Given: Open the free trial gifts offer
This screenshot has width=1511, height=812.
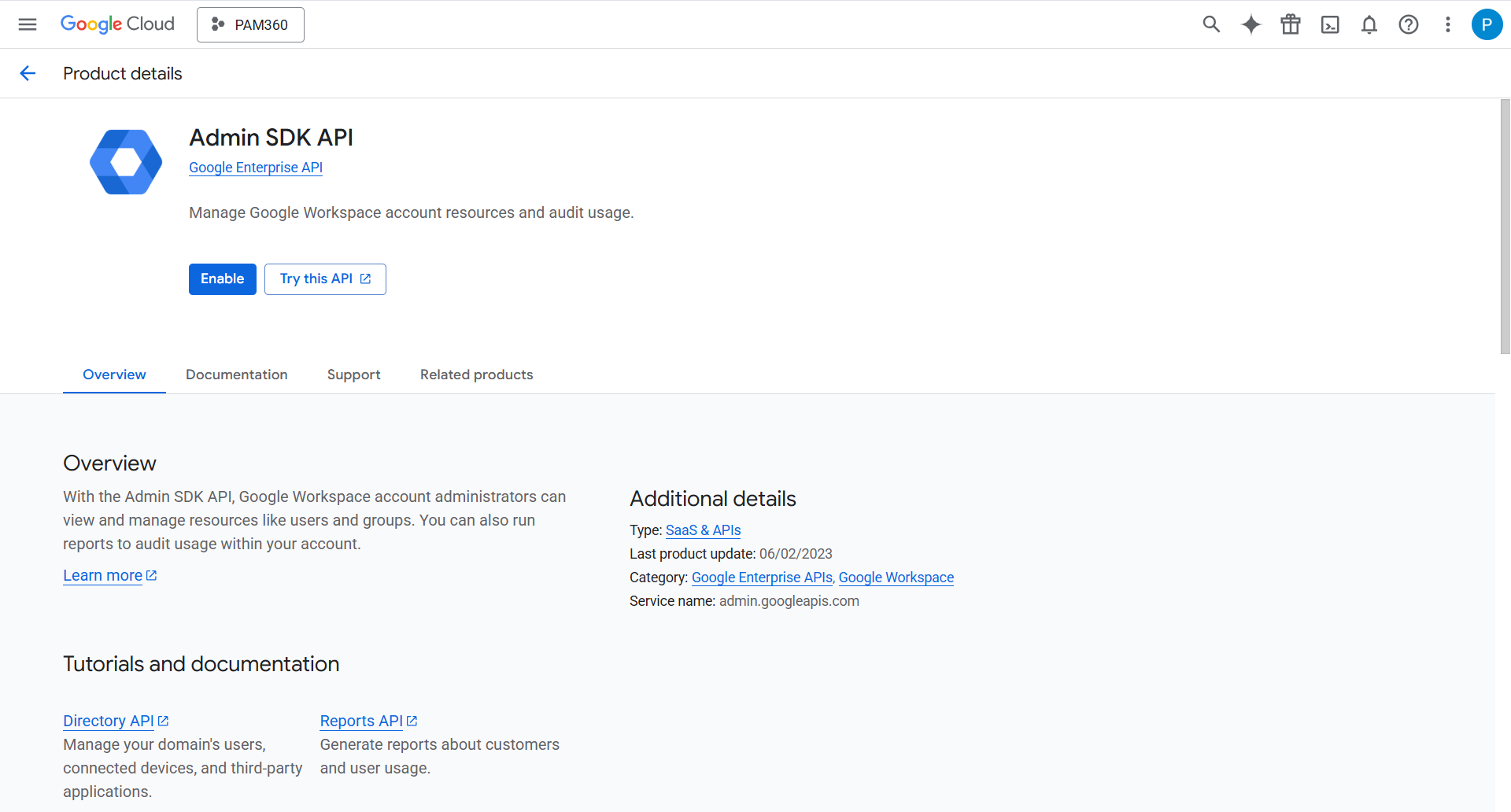Looking at the screenshot, I should 1290,24.
